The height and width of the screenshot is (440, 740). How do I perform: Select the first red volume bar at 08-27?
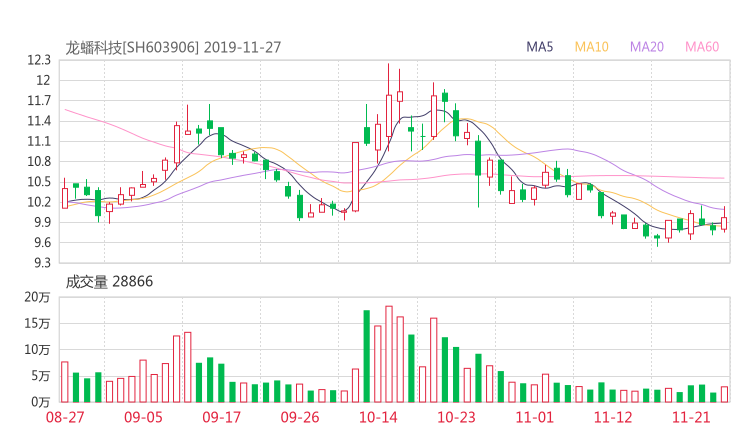(65, 382)
